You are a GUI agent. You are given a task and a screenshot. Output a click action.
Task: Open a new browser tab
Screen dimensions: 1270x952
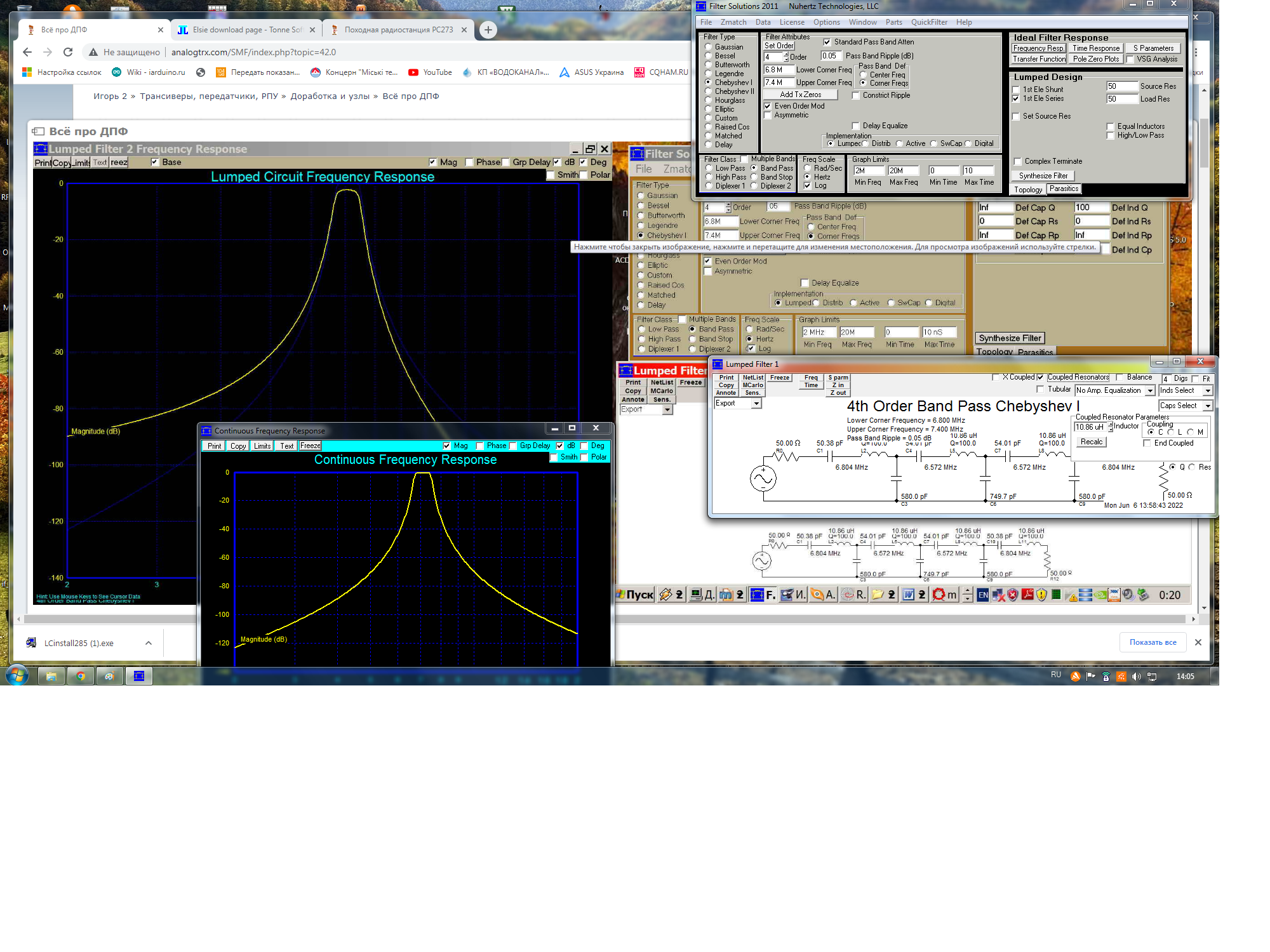[x=488, y=30]
